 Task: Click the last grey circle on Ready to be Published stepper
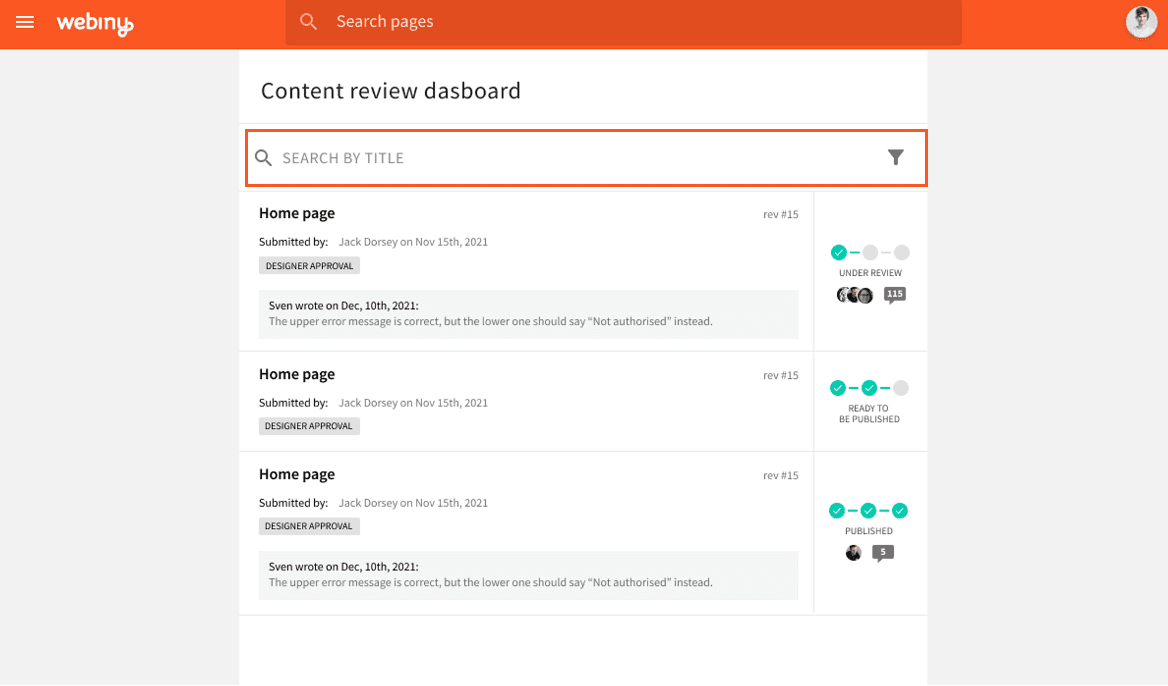click(x=900, y=386)
